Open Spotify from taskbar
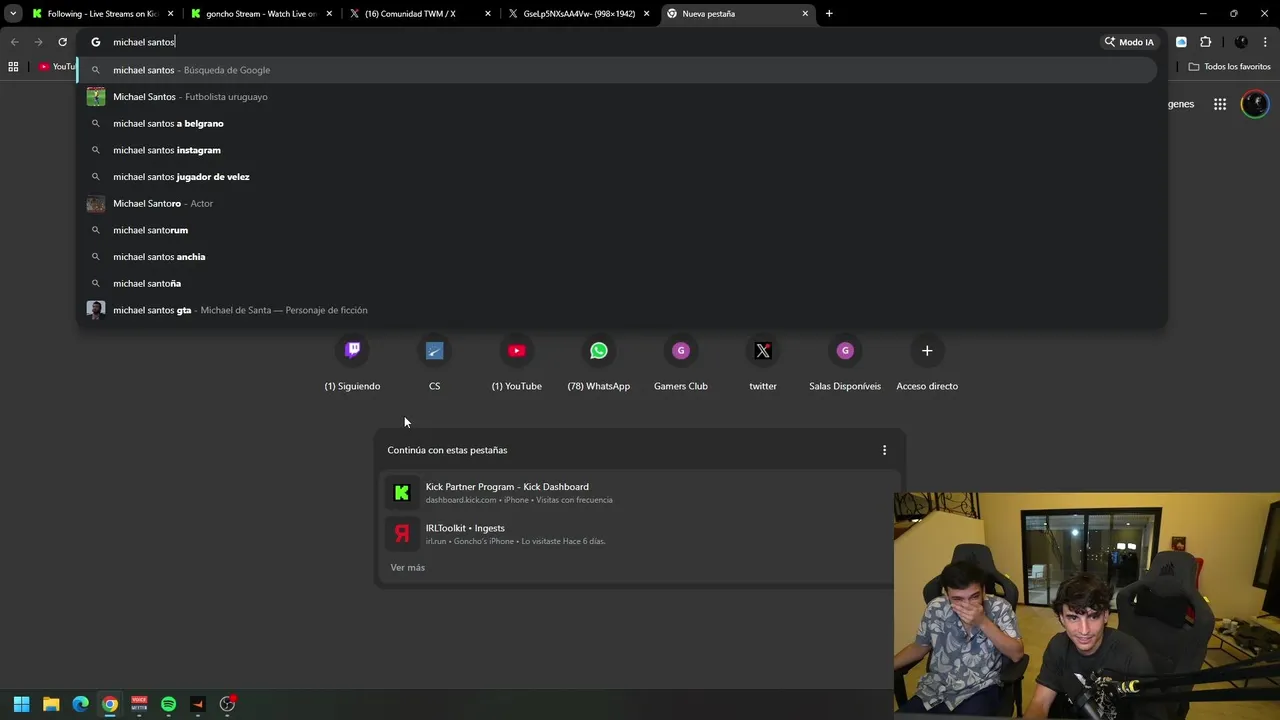The height and width of the screenshot is (720, 1280). click(x=168, y=704)
